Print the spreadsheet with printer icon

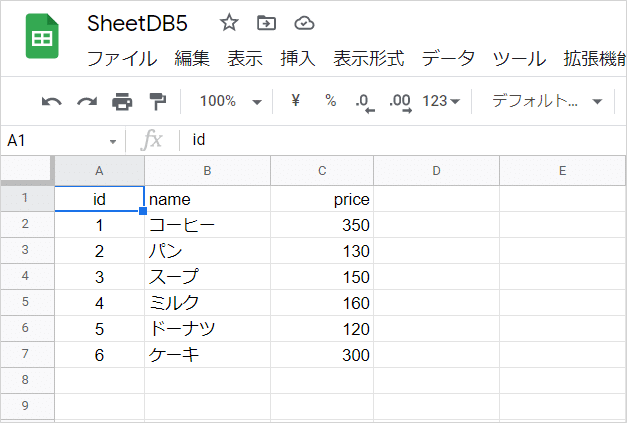[122, 101]
